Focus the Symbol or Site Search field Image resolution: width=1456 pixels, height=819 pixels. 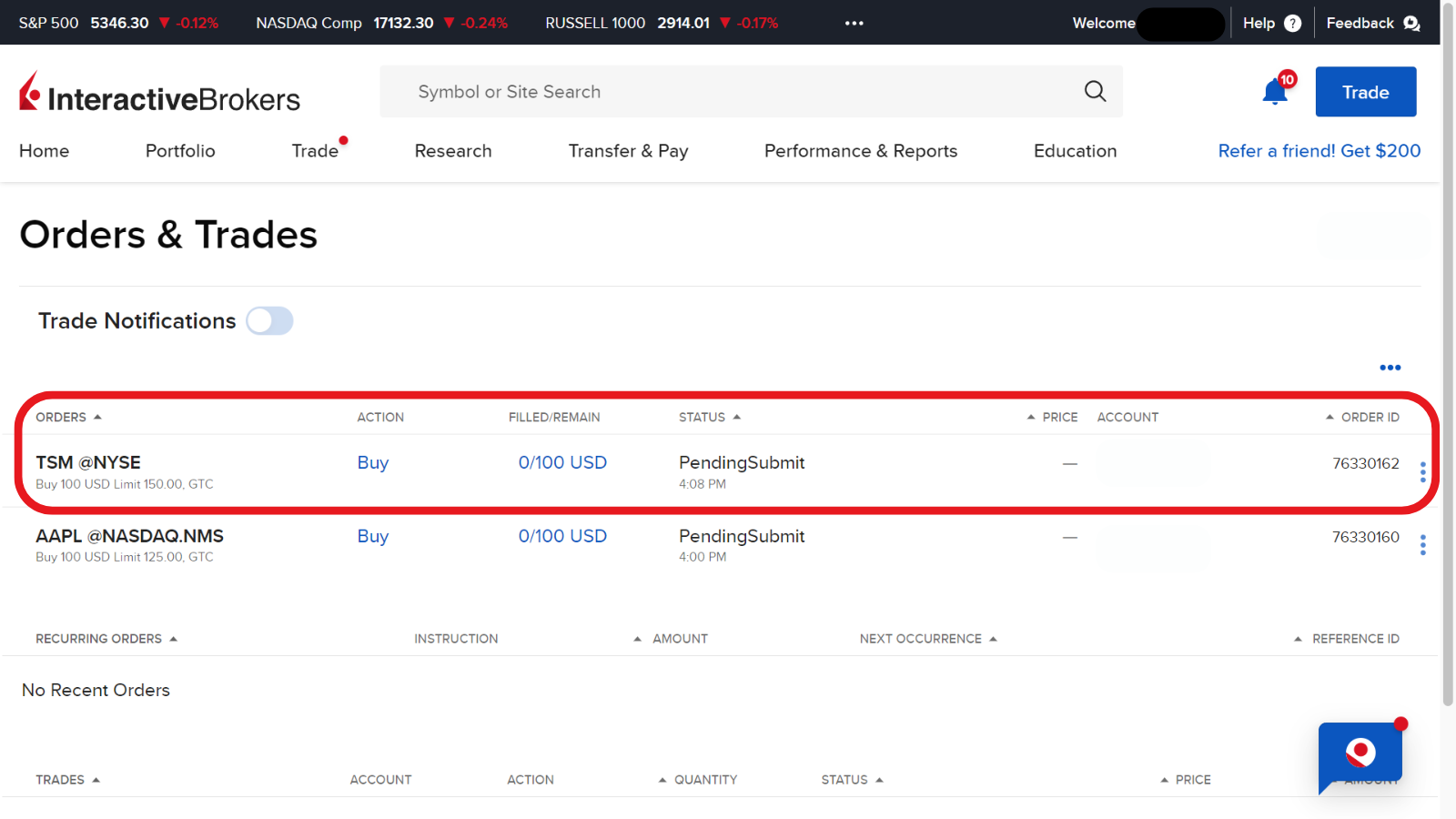728,92
